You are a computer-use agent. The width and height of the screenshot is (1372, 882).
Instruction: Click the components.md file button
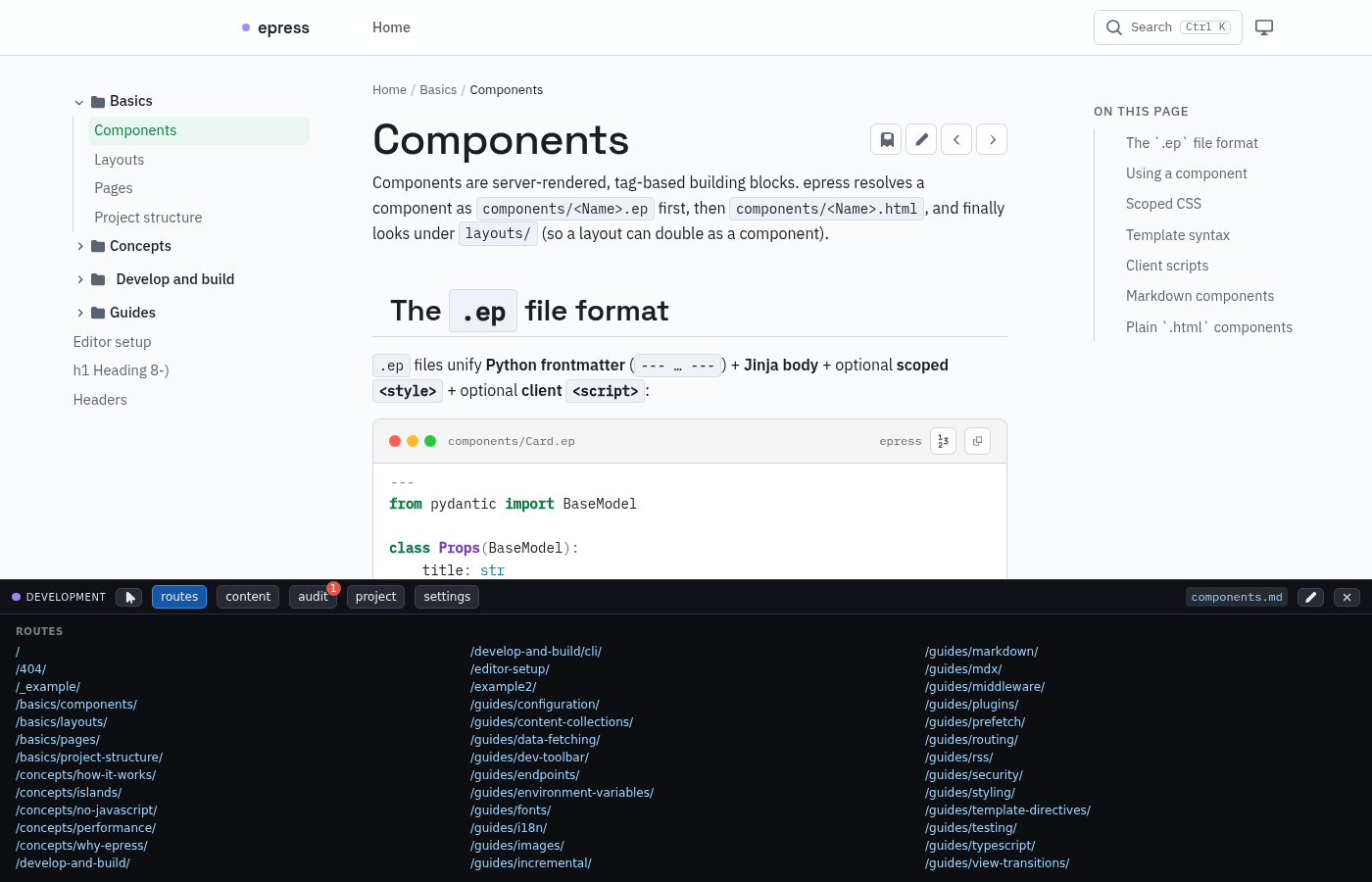pyautogui.click(x=1237, y=597)
